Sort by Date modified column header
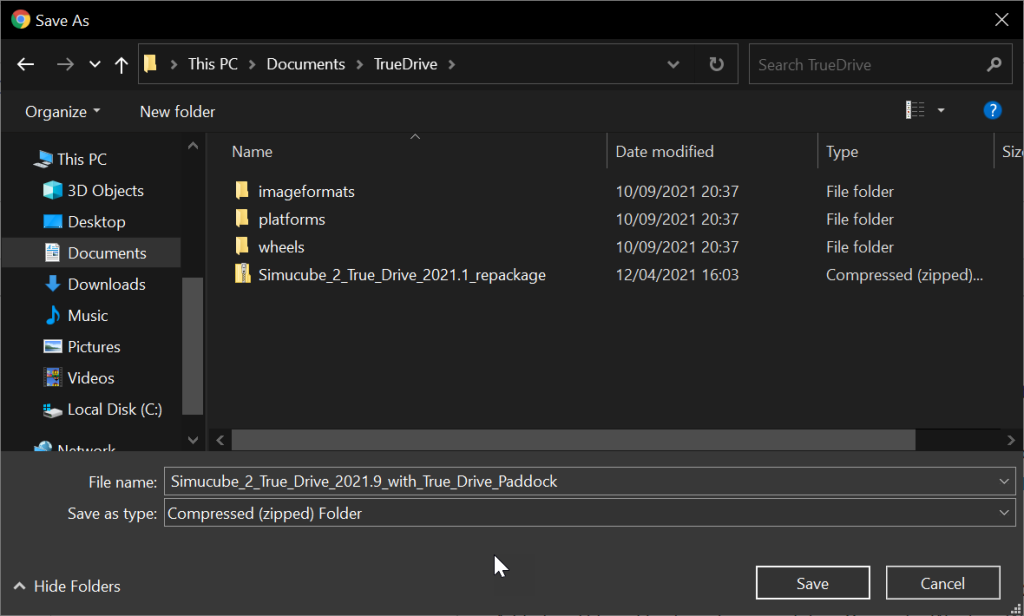 pos(664,152)
